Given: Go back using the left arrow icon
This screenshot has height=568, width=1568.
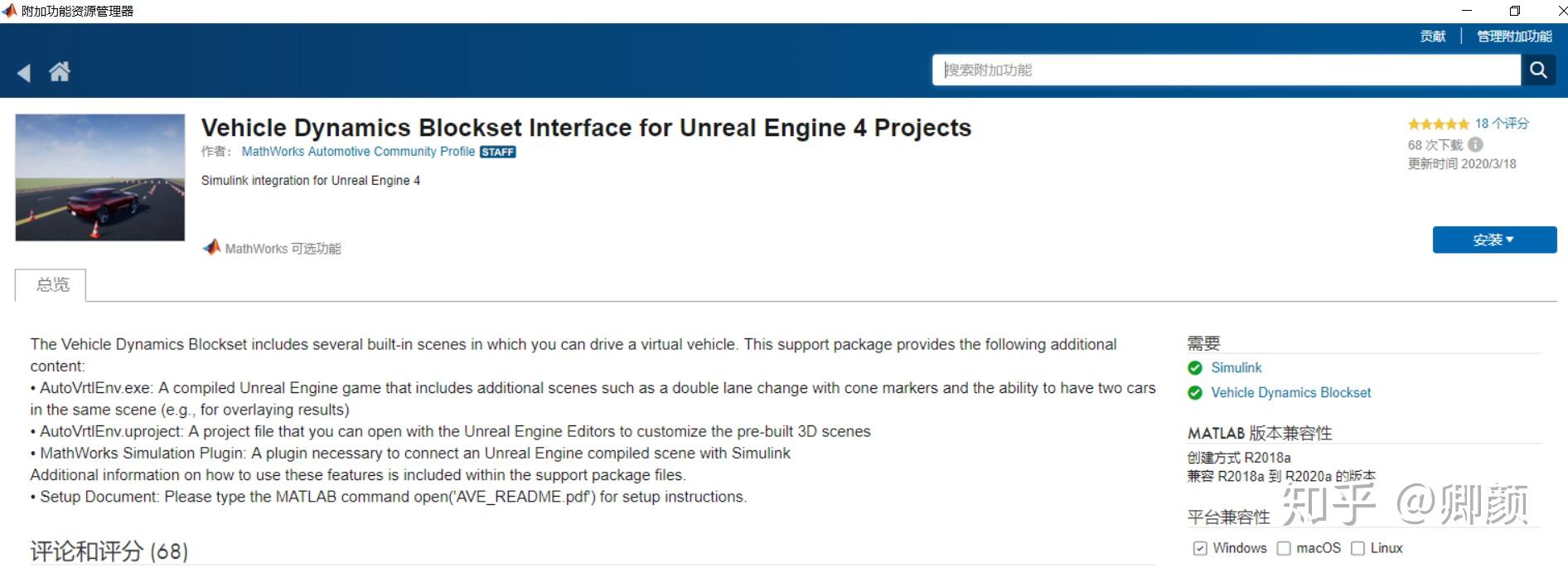Looking at the screenshot, I should pos(24,73).
